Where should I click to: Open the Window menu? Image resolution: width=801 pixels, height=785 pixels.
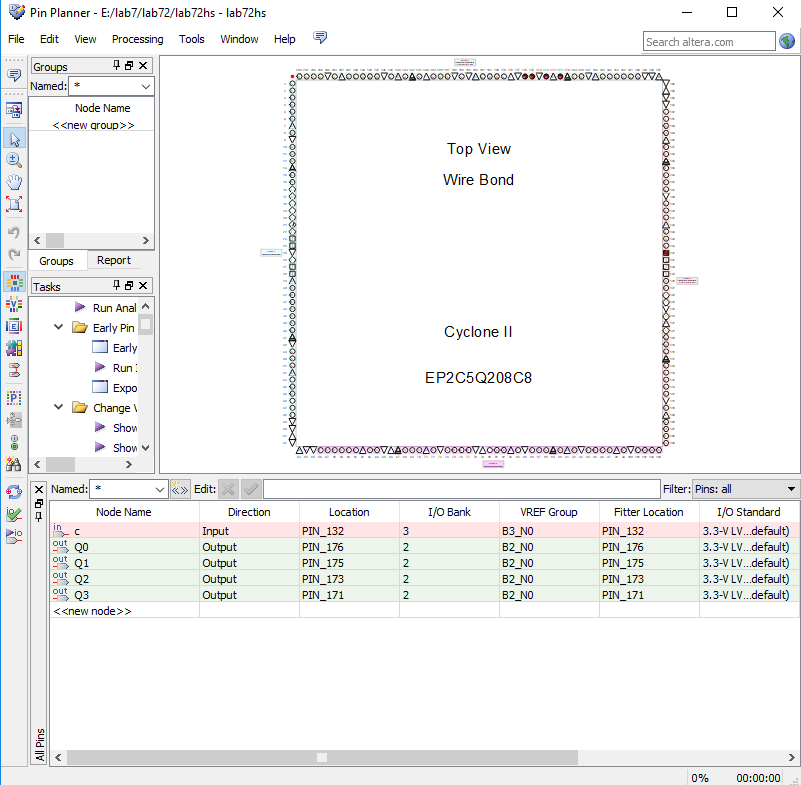coord(239,39)
